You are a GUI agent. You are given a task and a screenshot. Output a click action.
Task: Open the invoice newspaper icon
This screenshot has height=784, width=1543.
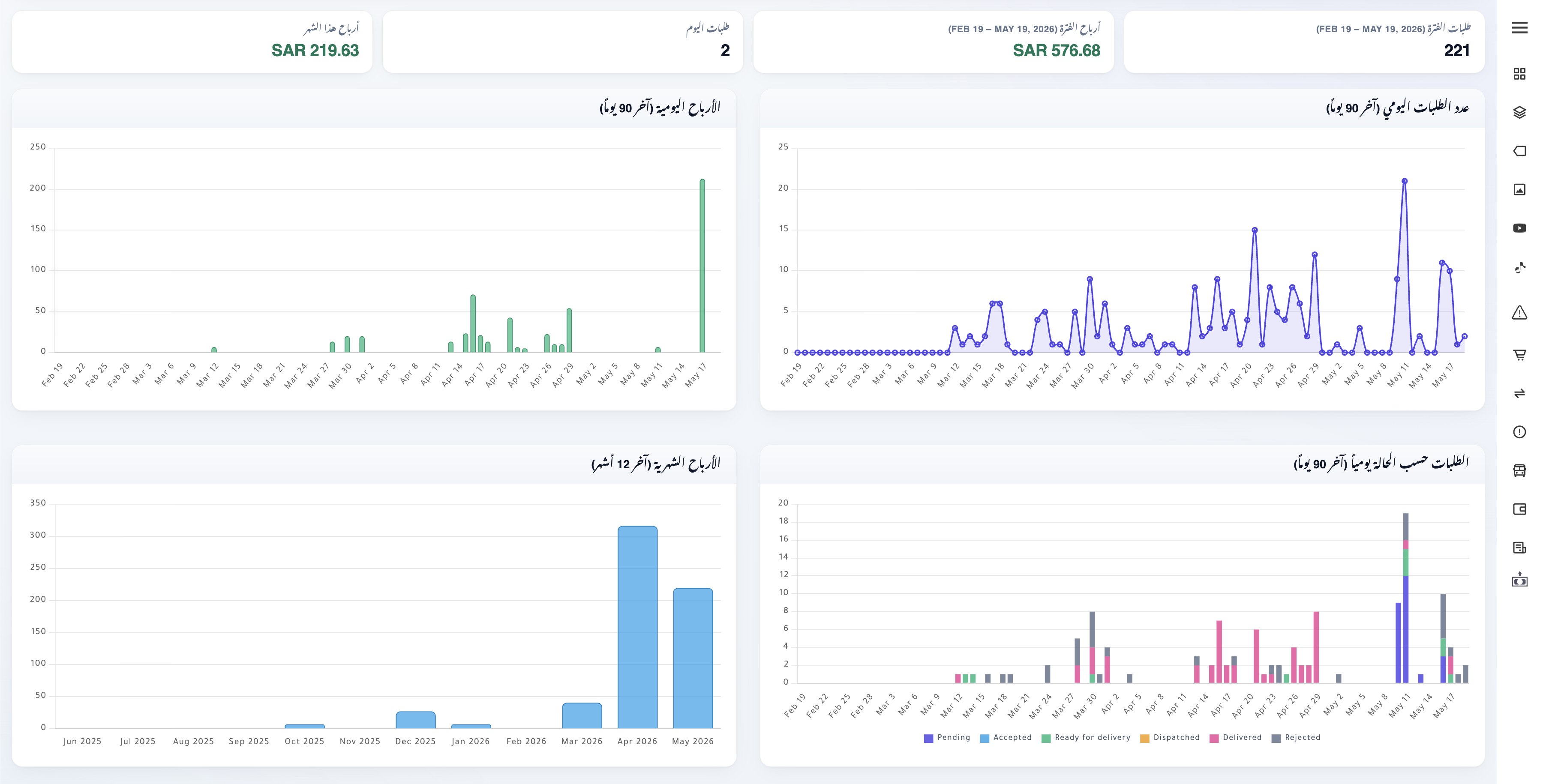(1519, 548)
